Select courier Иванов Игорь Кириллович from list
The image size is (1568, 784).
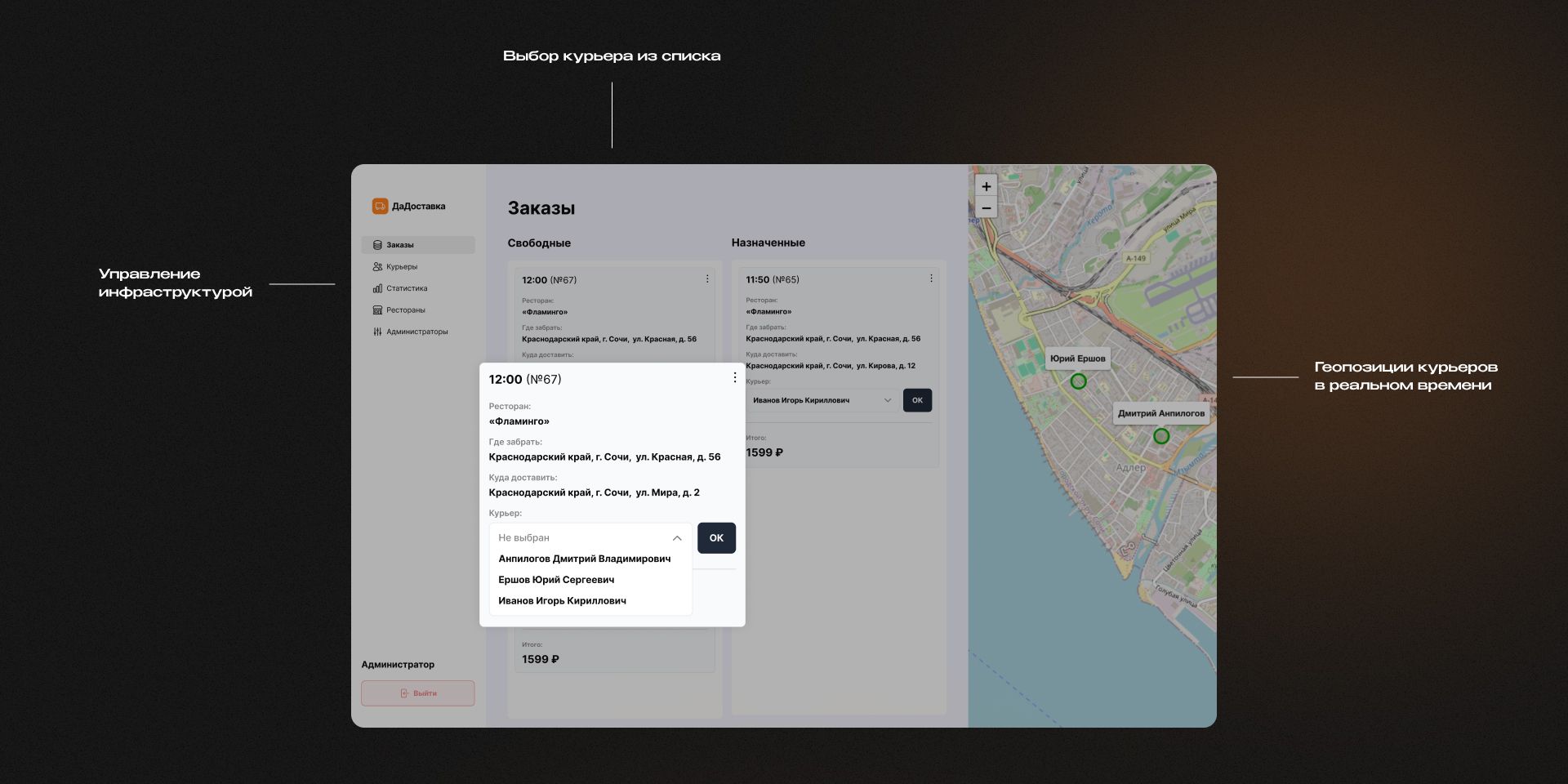(x=563, y=601)
